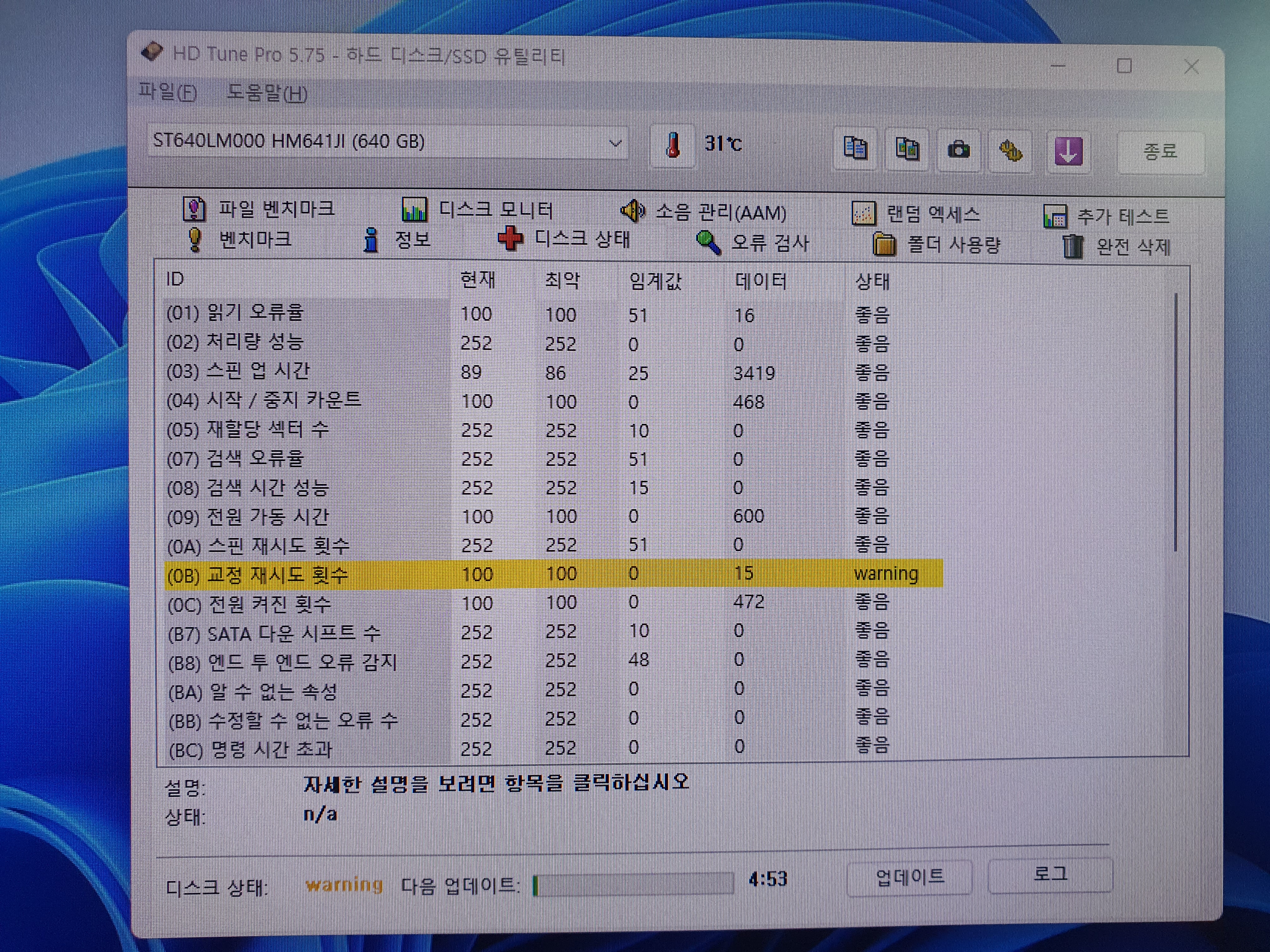Switch to the 폴더 사용량 tab
Viewport: 1270px width, 952px height.
pyautogui.click(x=936, y=245)
